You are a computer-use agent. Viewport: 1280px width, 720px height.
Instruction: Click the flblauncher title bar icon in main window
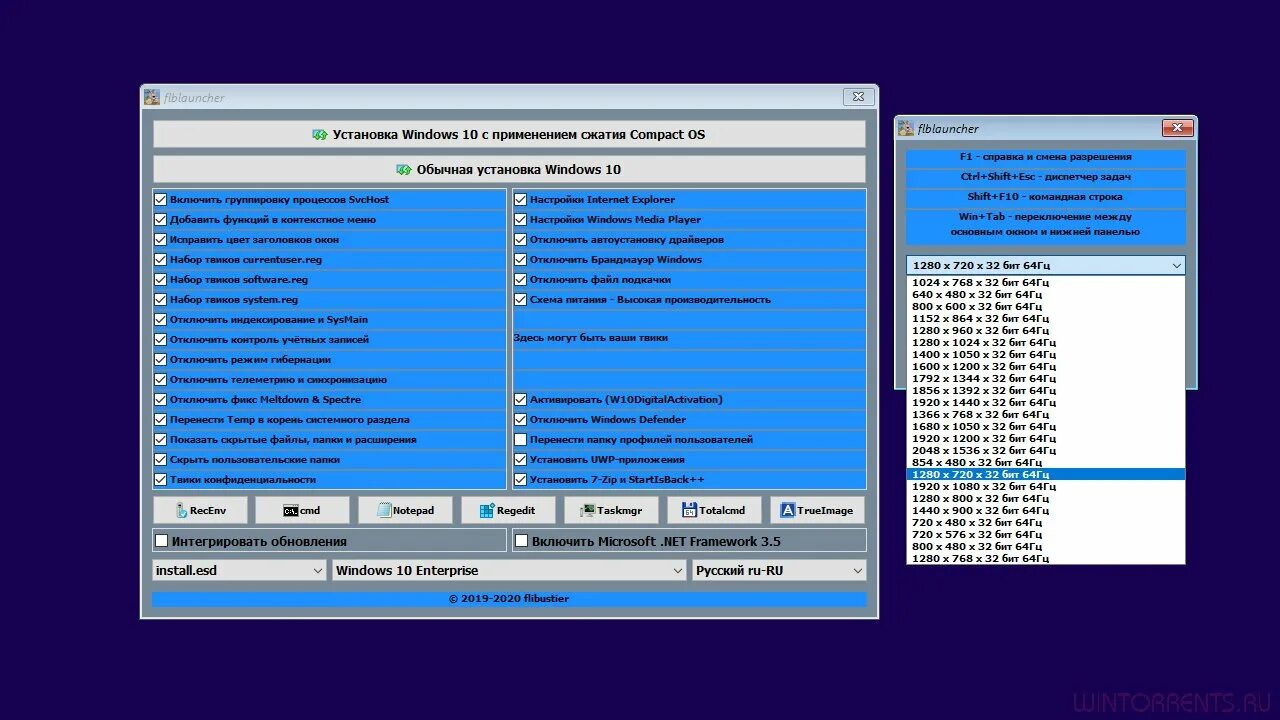(x=152, y=97)
